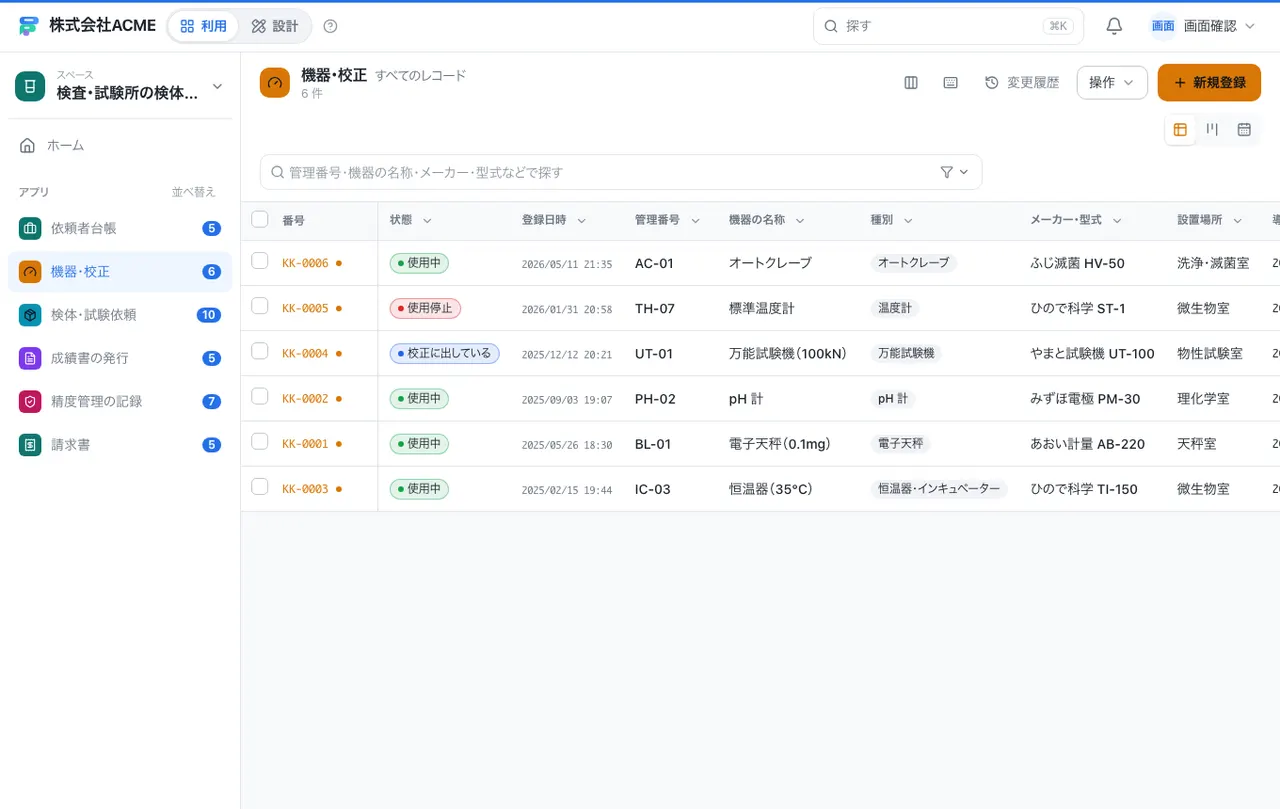
Task: Check the box for row KK-0003
Action: pos(260,486)
